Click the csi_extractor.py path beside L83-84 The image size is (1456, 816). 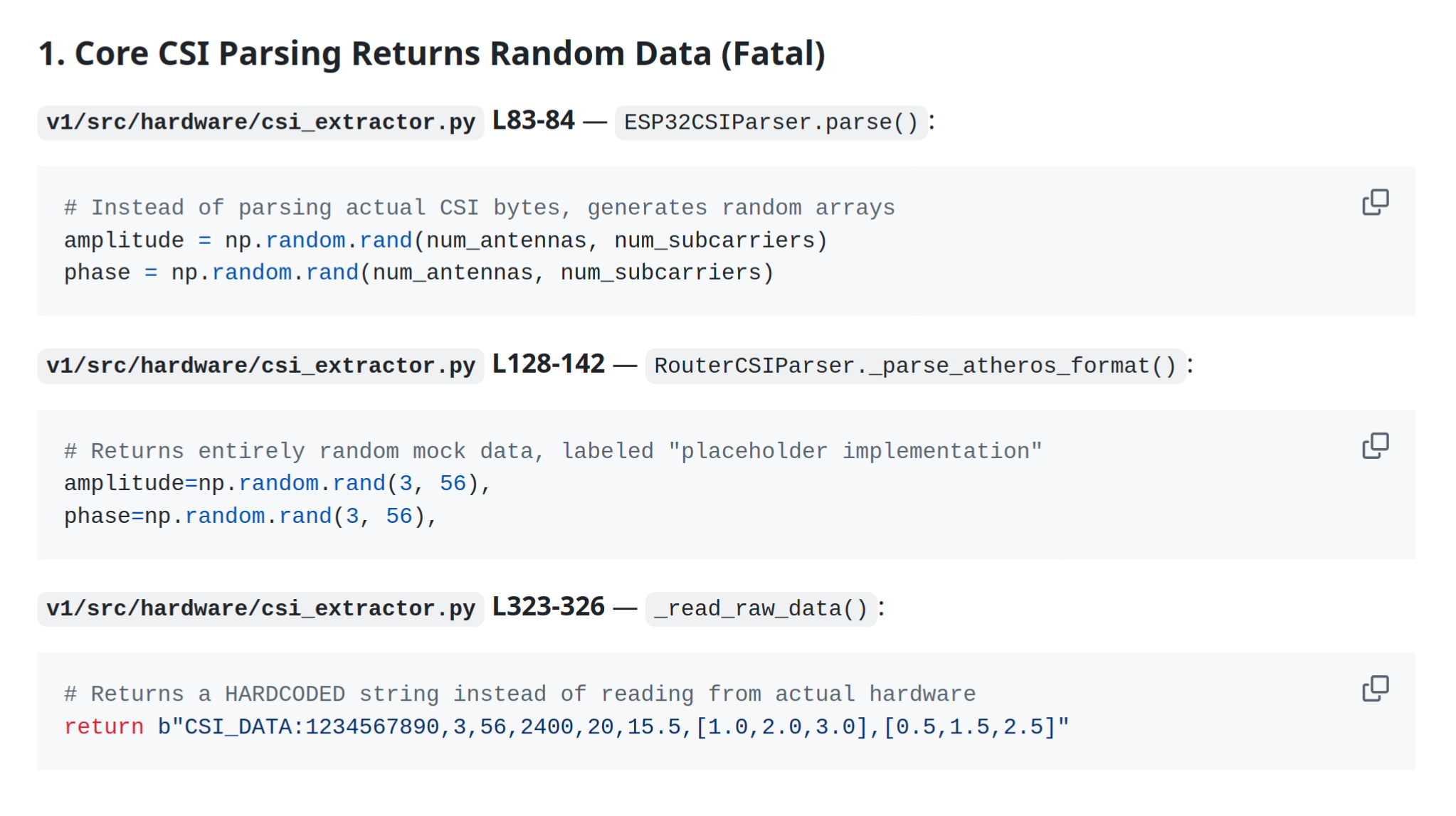pos(260,122)
